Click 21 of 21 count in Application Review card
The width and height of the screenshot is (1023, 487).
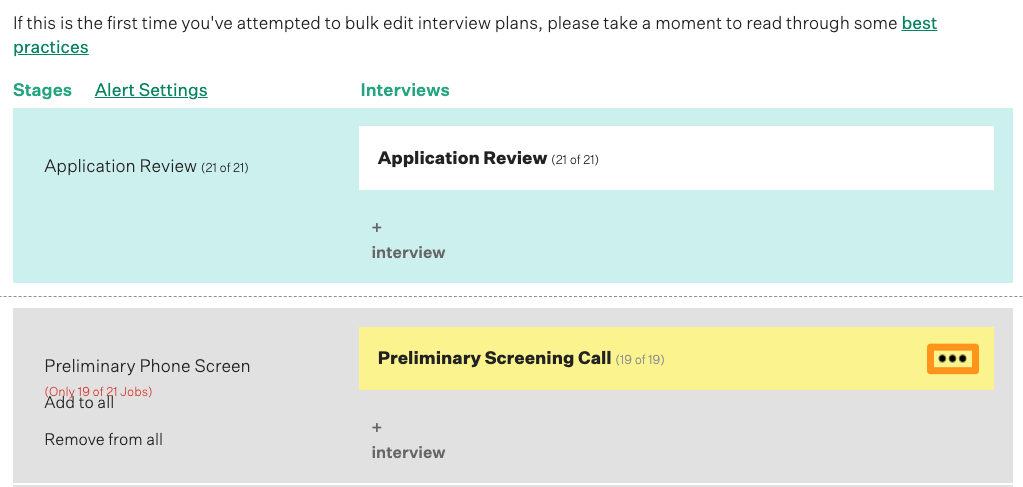pyautogui.click(x=575, y=160)
